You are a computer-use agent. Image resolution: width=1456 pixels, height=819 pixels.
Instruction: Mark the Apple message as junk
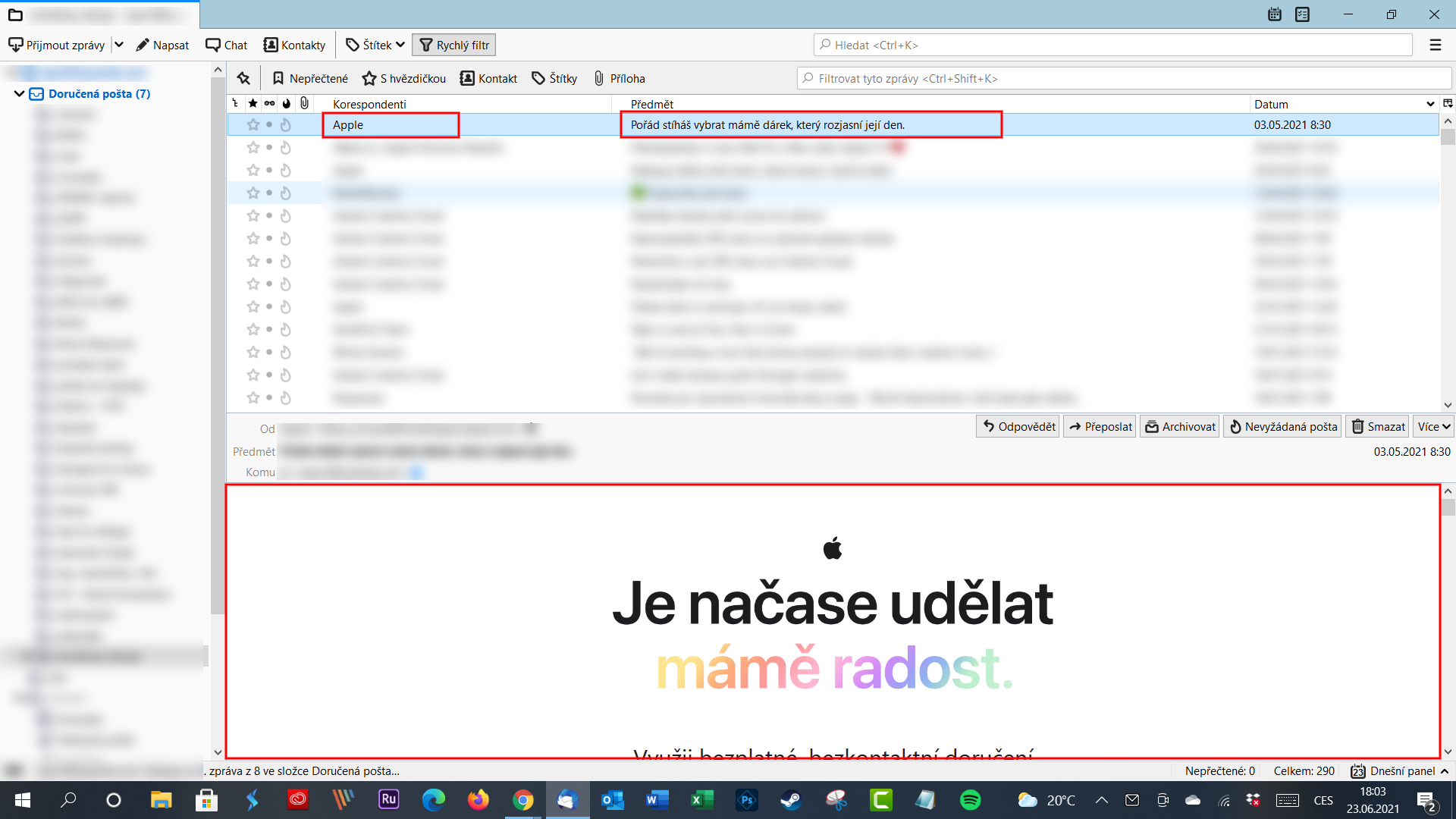[286, 124]
